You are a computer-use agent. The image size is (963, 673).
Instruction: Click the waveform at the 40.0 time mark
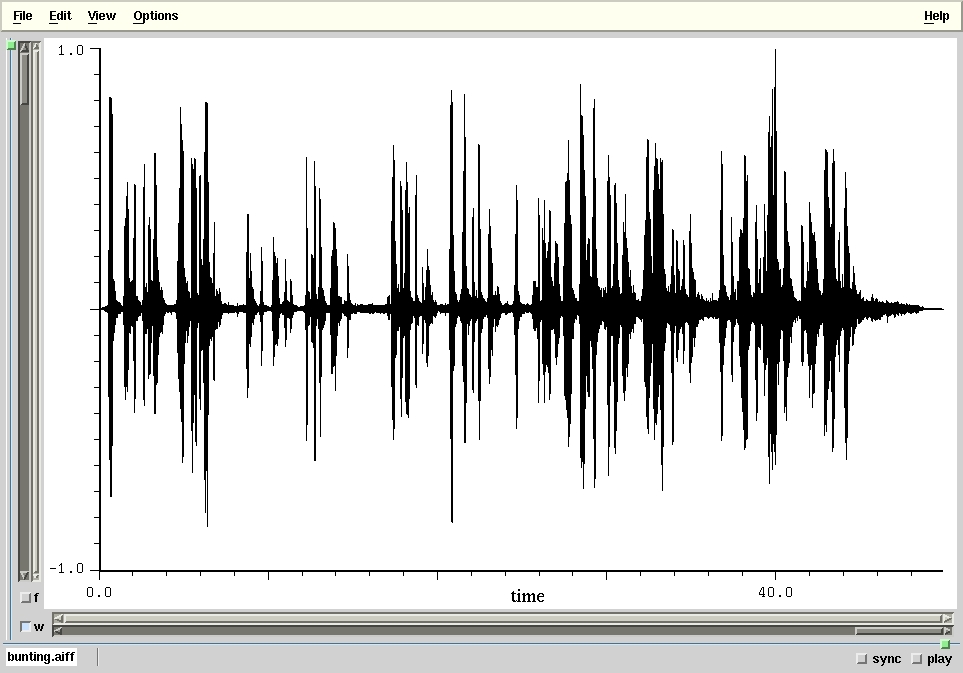775,309
